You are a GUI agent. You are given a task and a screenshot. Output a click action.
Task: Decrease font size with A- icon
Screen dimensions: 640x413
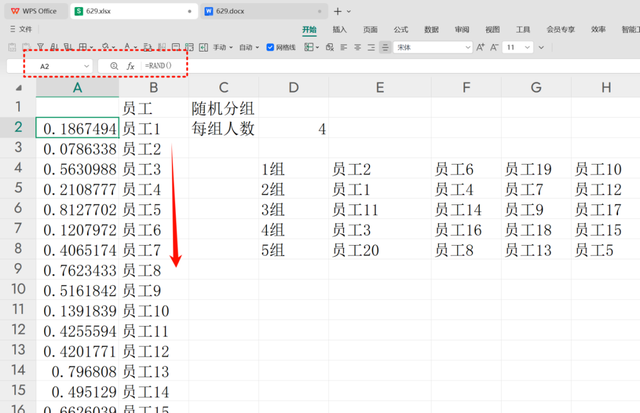(x=494, y=47)
